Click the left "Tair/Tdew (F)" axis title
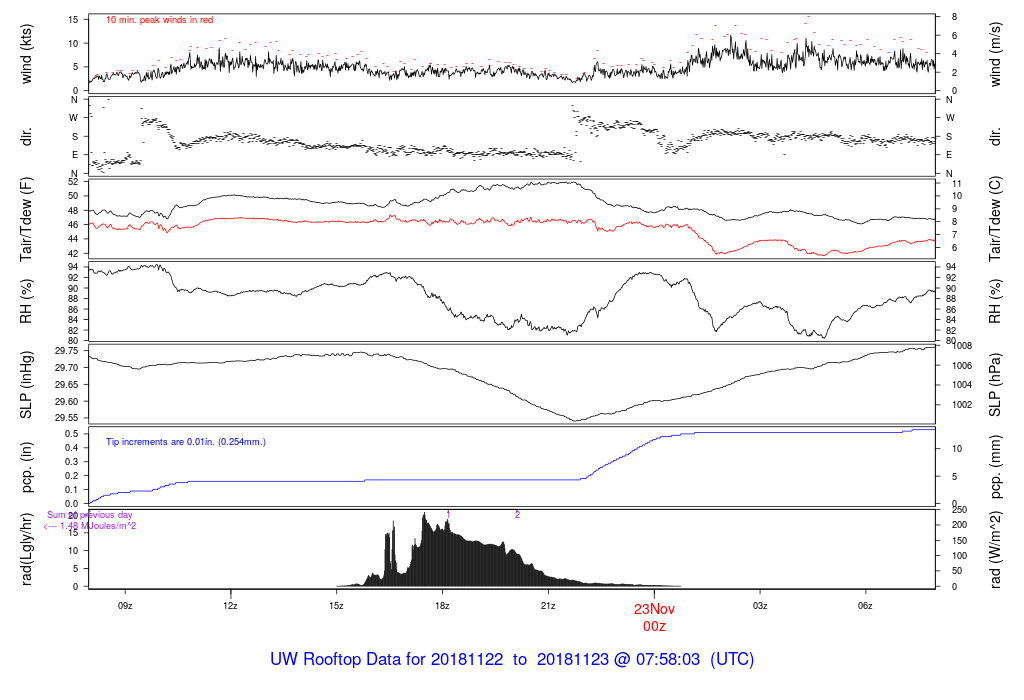1024x700 pixels. click(x=26, y=219)
